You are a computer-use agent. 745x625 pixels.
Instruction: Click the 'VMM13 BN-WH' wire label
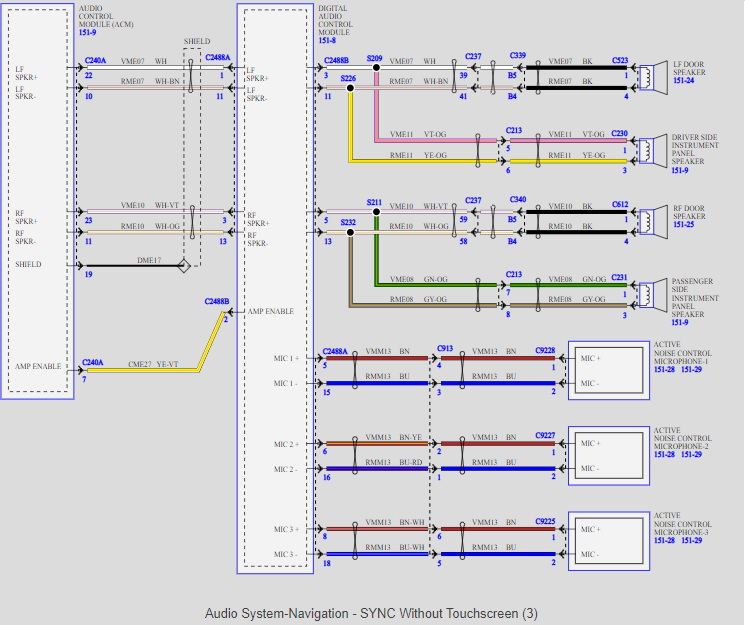click(394, 522)
